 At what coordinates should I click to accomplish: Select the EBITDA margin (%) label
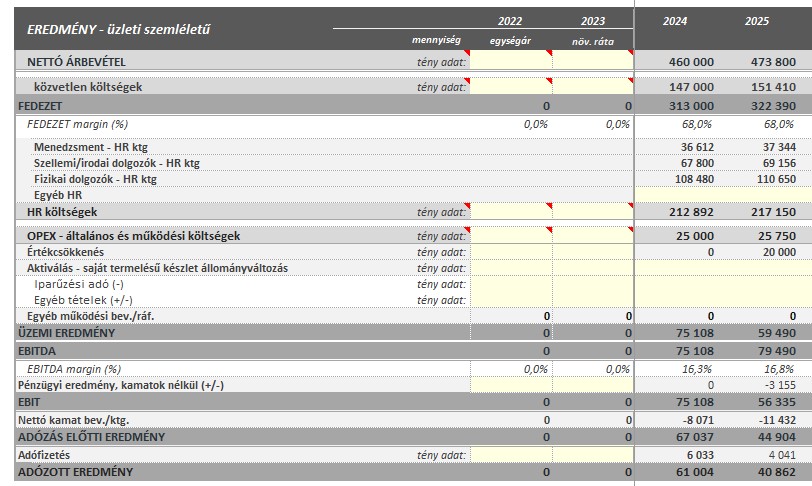point(74,369)
